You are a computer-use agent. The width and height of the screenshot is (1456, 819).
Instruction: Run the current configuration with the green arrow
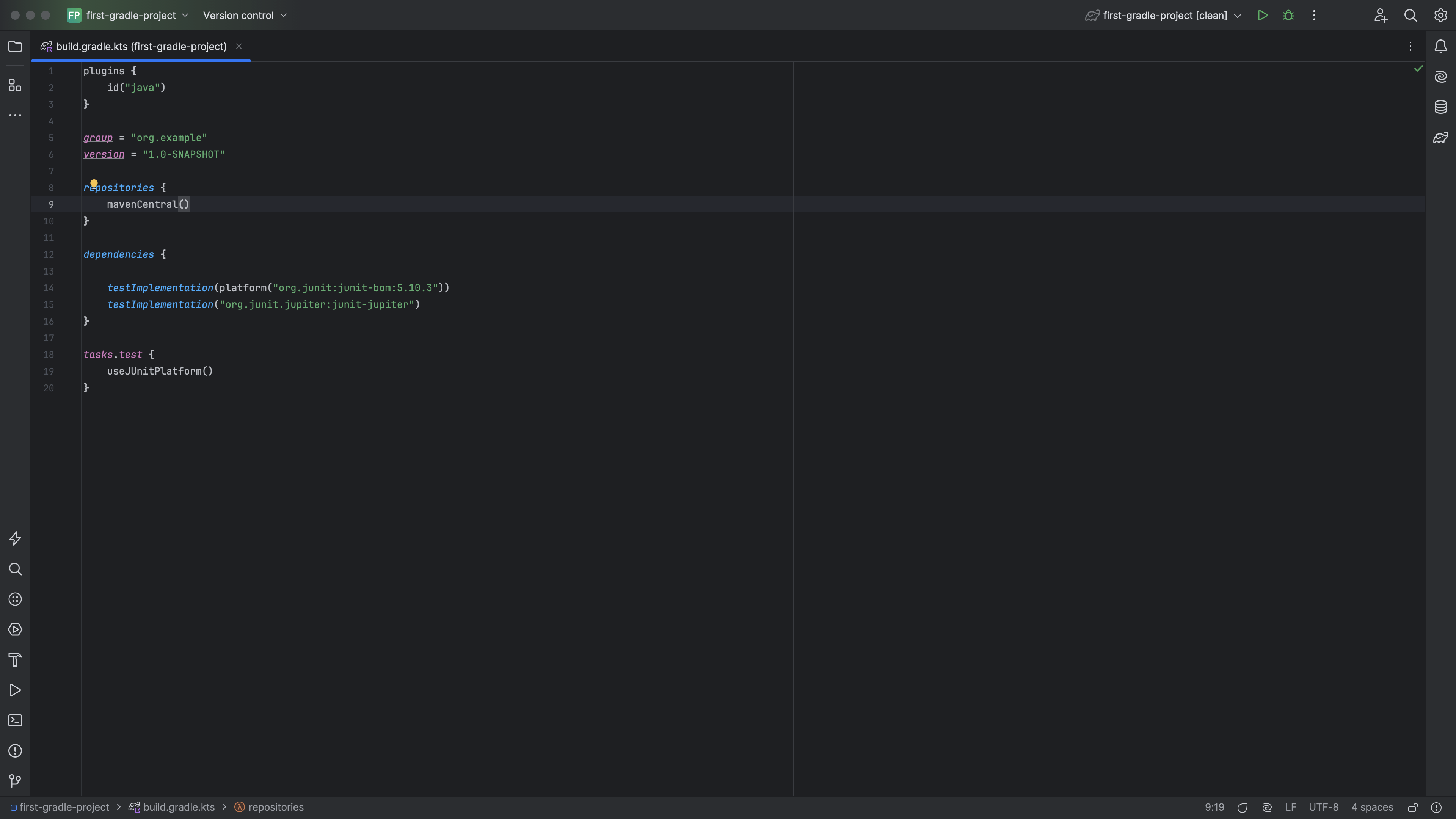point(1263,15)
